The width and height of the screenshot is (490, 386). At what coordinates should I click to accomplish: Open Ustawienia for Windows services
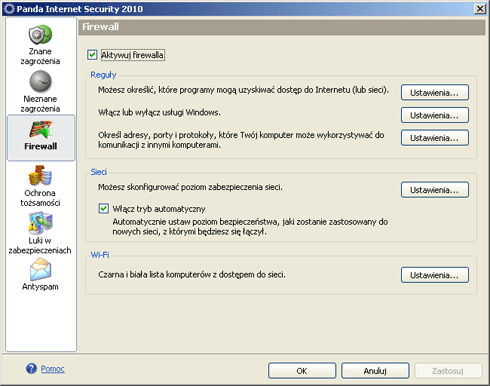[x=435, y=115]
